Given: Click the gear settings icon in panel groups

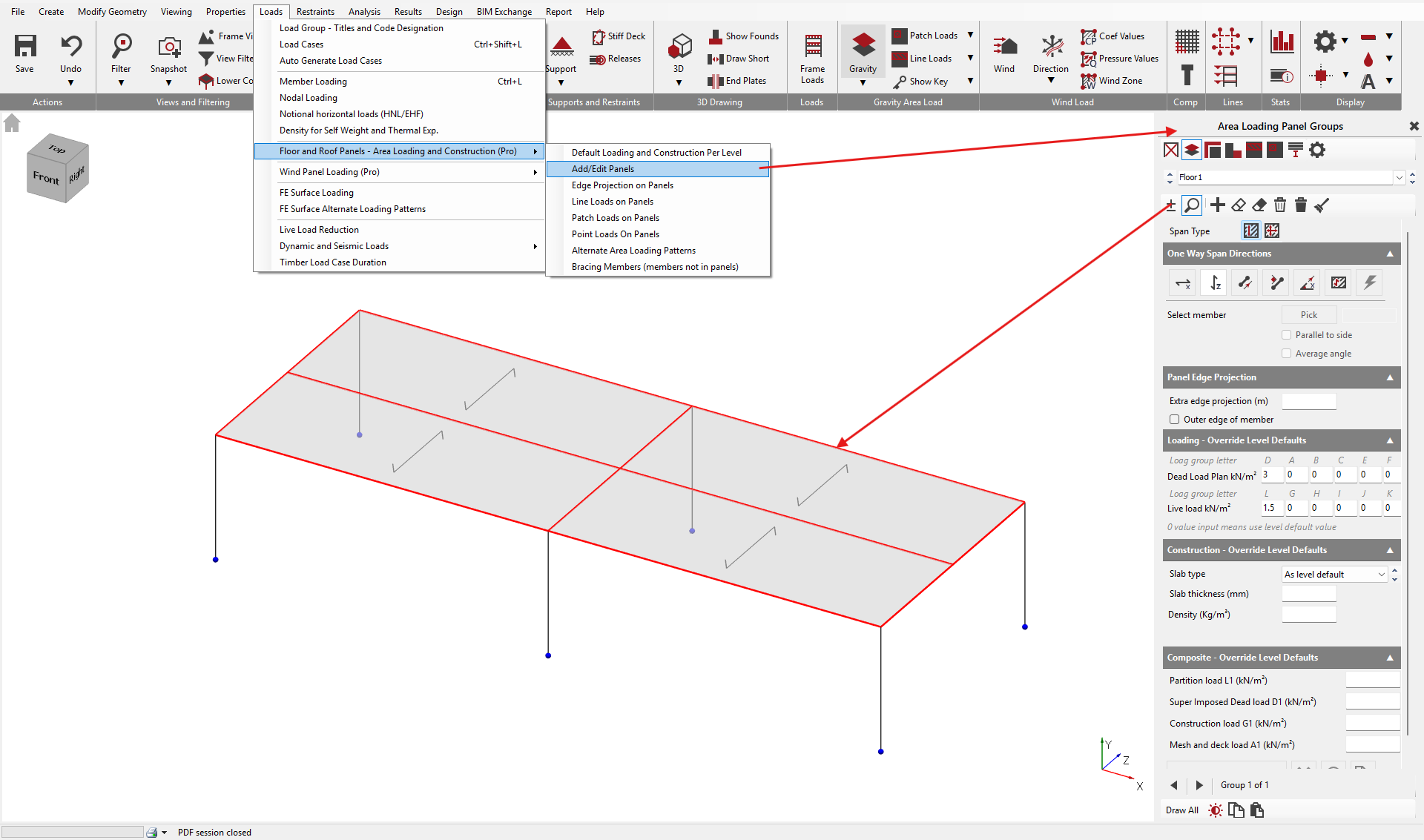Looking at the screenshot, I should click(x=1317, y=150).
